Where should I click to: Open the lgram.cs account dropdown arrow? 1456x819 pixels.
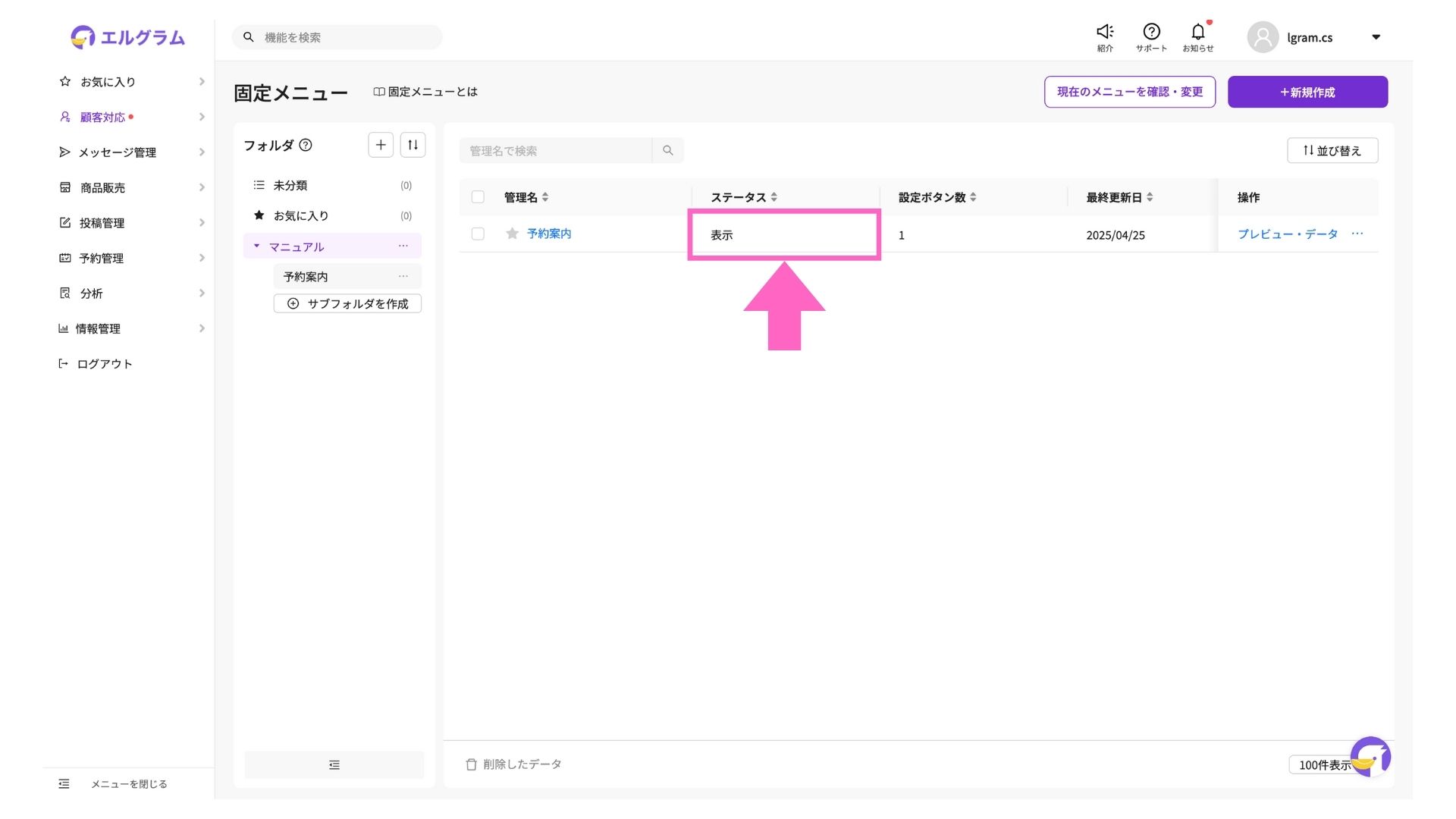click(x=1376, y=37)
